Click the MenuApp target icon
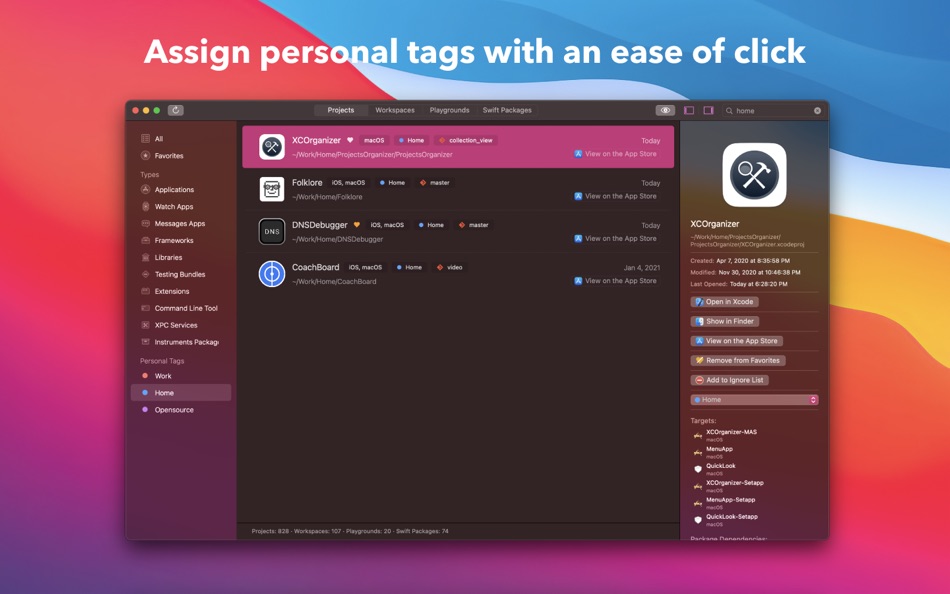 click(698, 452)
